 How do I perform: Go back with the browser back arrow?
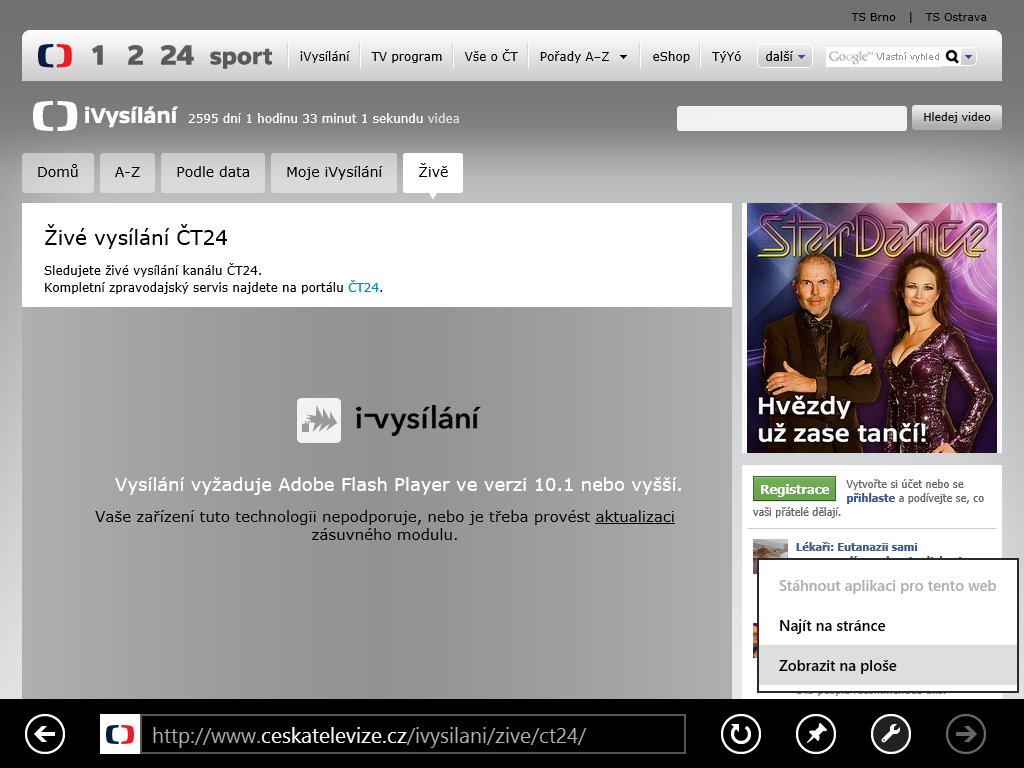point(45,734)
